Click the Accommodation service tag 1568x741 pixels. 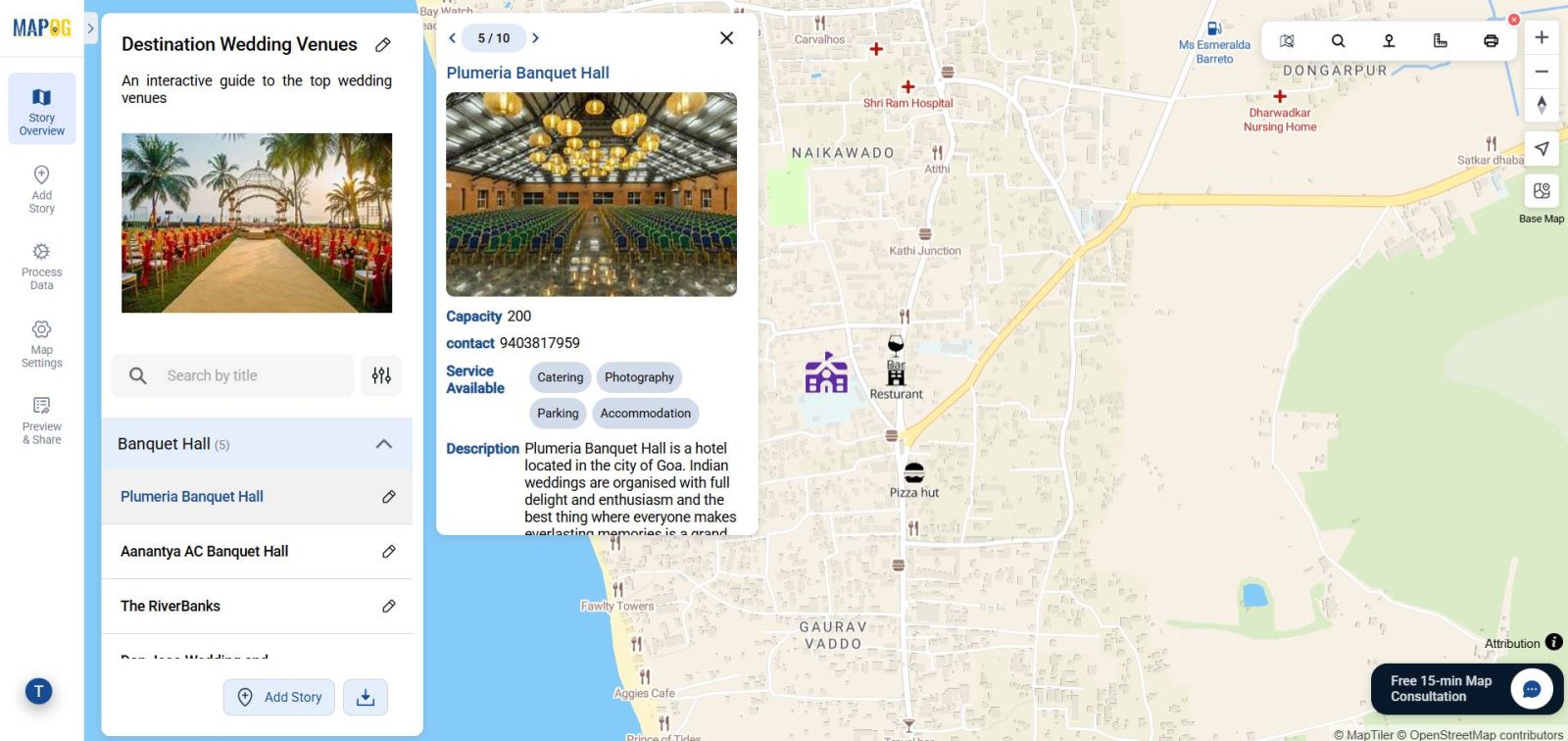[x=646, y=414]
